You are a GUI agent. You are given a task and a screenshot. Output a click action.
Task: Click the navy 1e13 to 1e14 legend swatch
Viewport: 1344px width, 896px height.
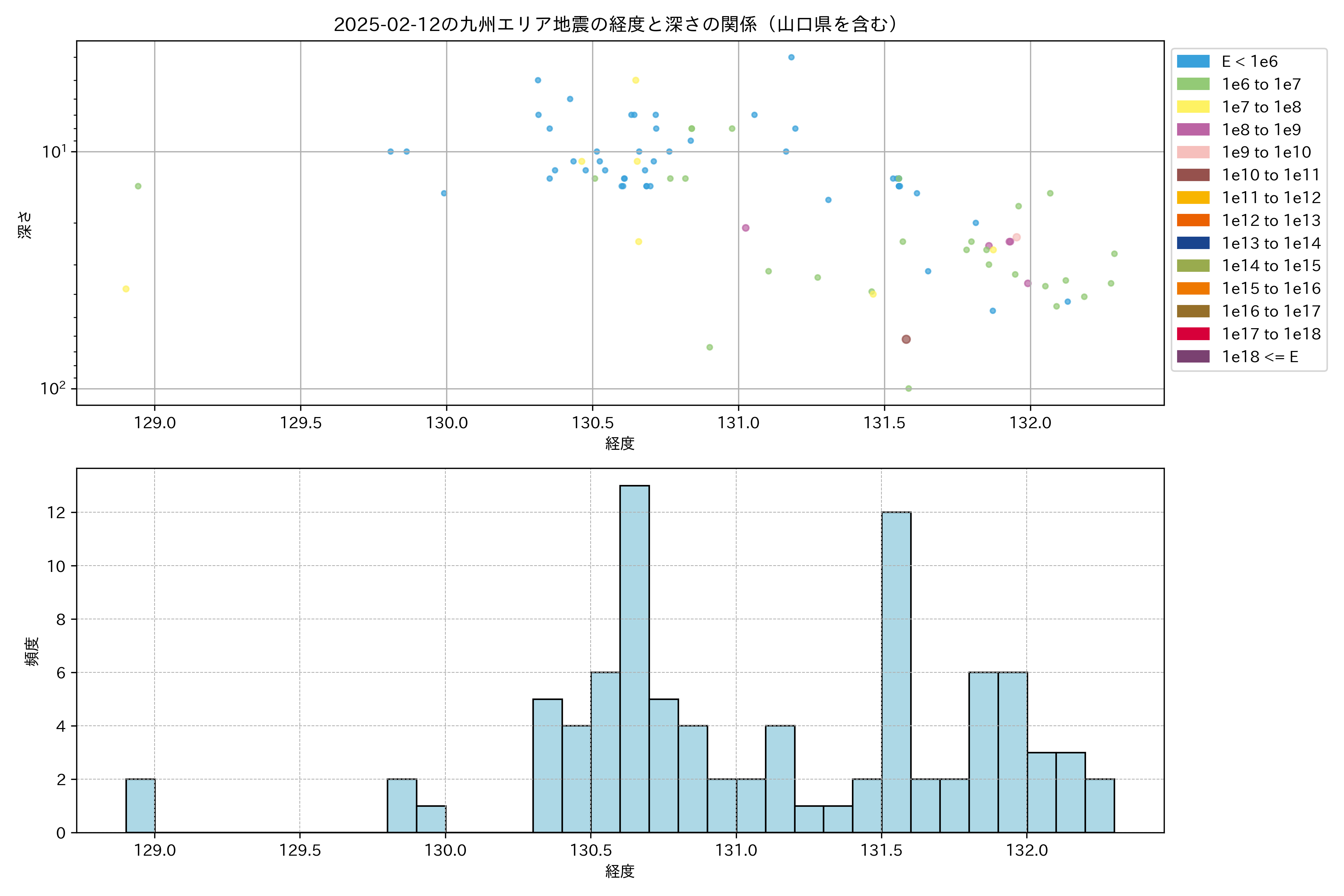tap(1193, 243)
